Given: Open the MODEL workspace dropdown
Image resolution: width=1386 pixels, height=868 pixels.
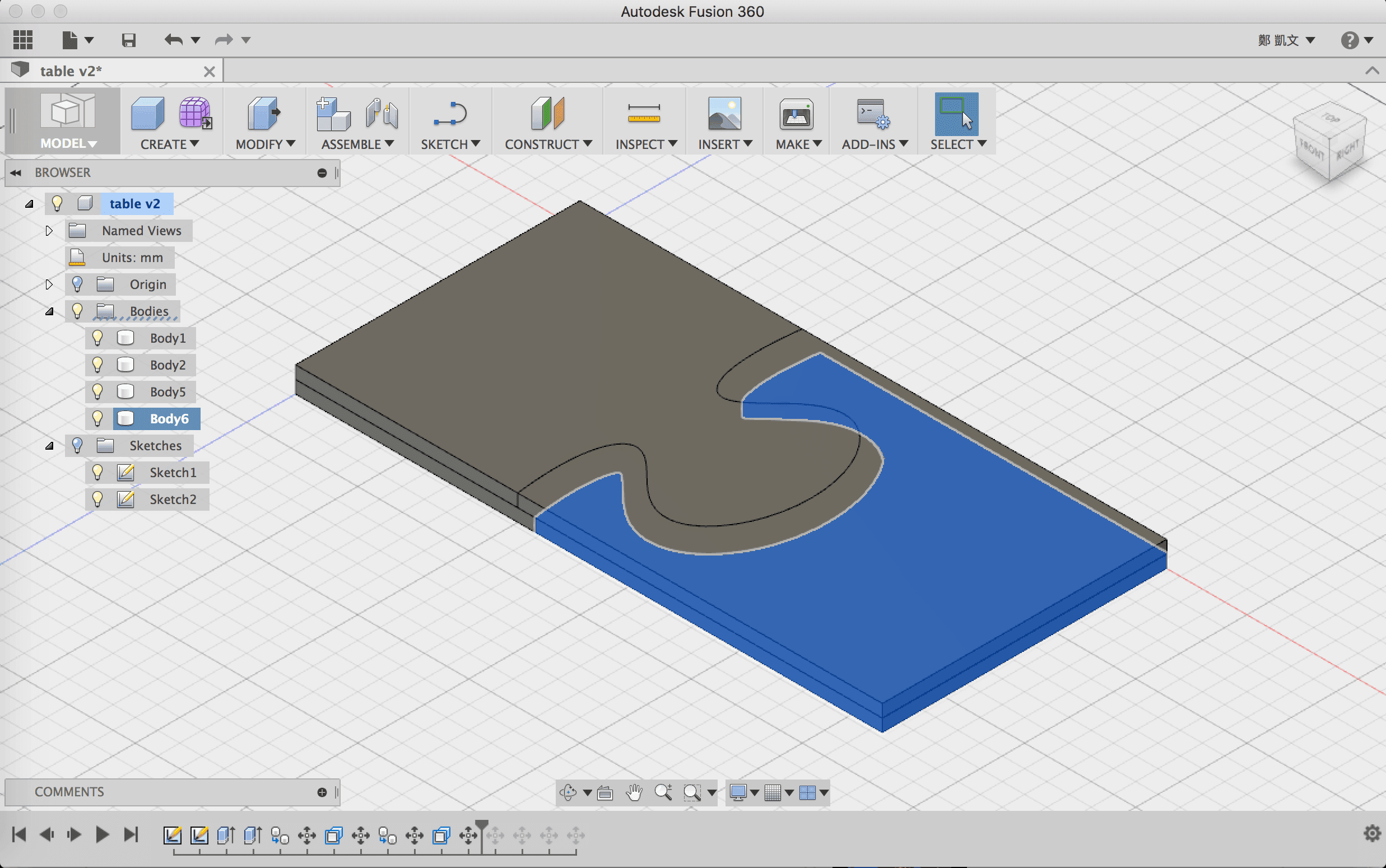Looking at the screenshot, I should pyautogui.click(x=68, y=143).
